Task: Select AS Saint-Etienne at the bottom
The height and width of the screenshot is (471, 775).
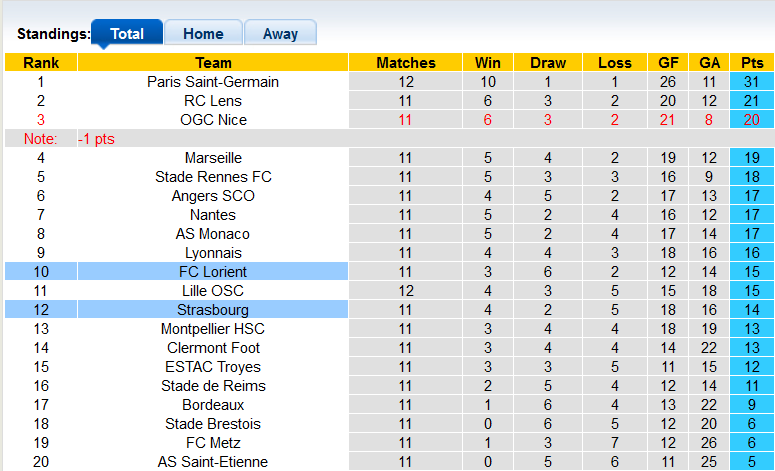Action: (x=213, y=462)
